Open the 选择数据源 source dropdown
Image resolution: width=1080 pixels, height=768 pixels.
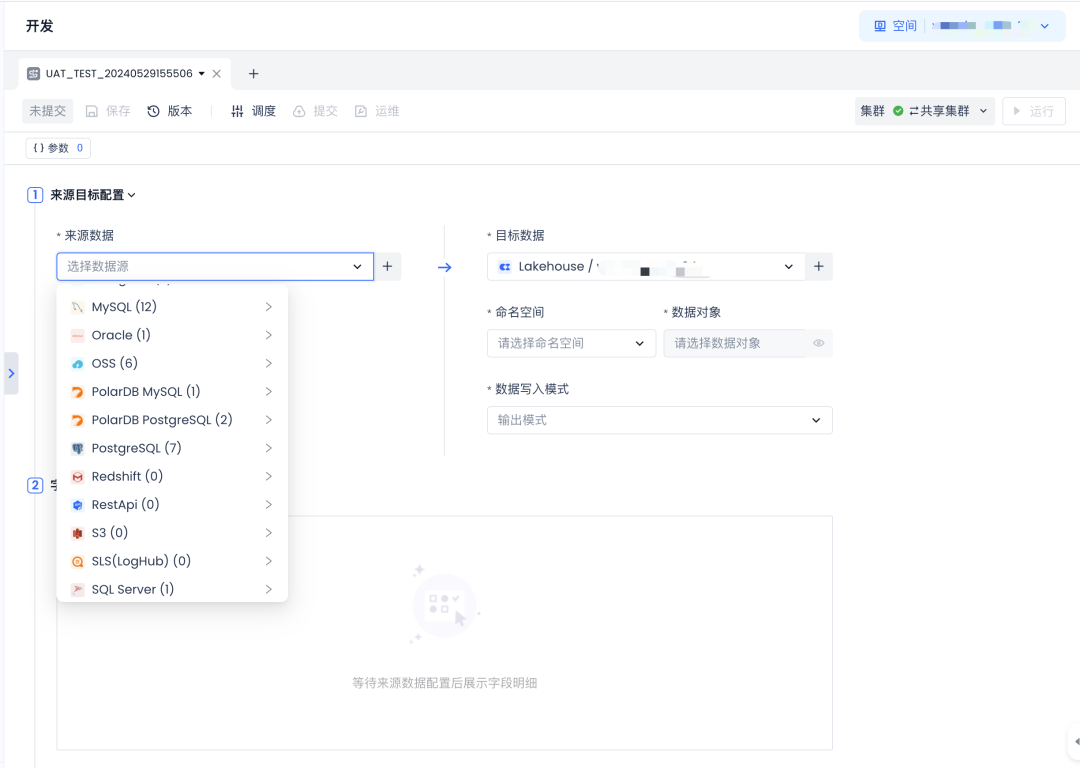[215, 267]
